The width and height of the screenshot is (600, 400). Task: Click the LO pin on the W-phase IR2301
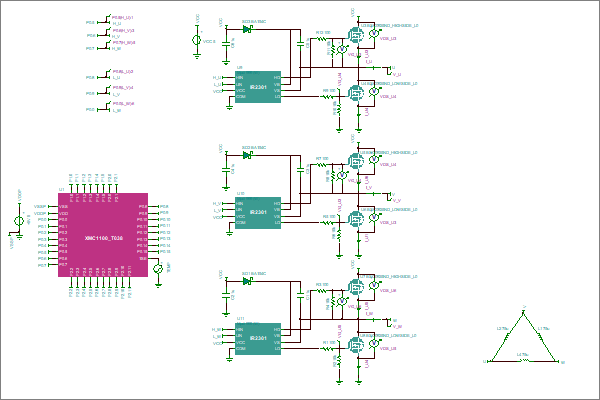277,349
